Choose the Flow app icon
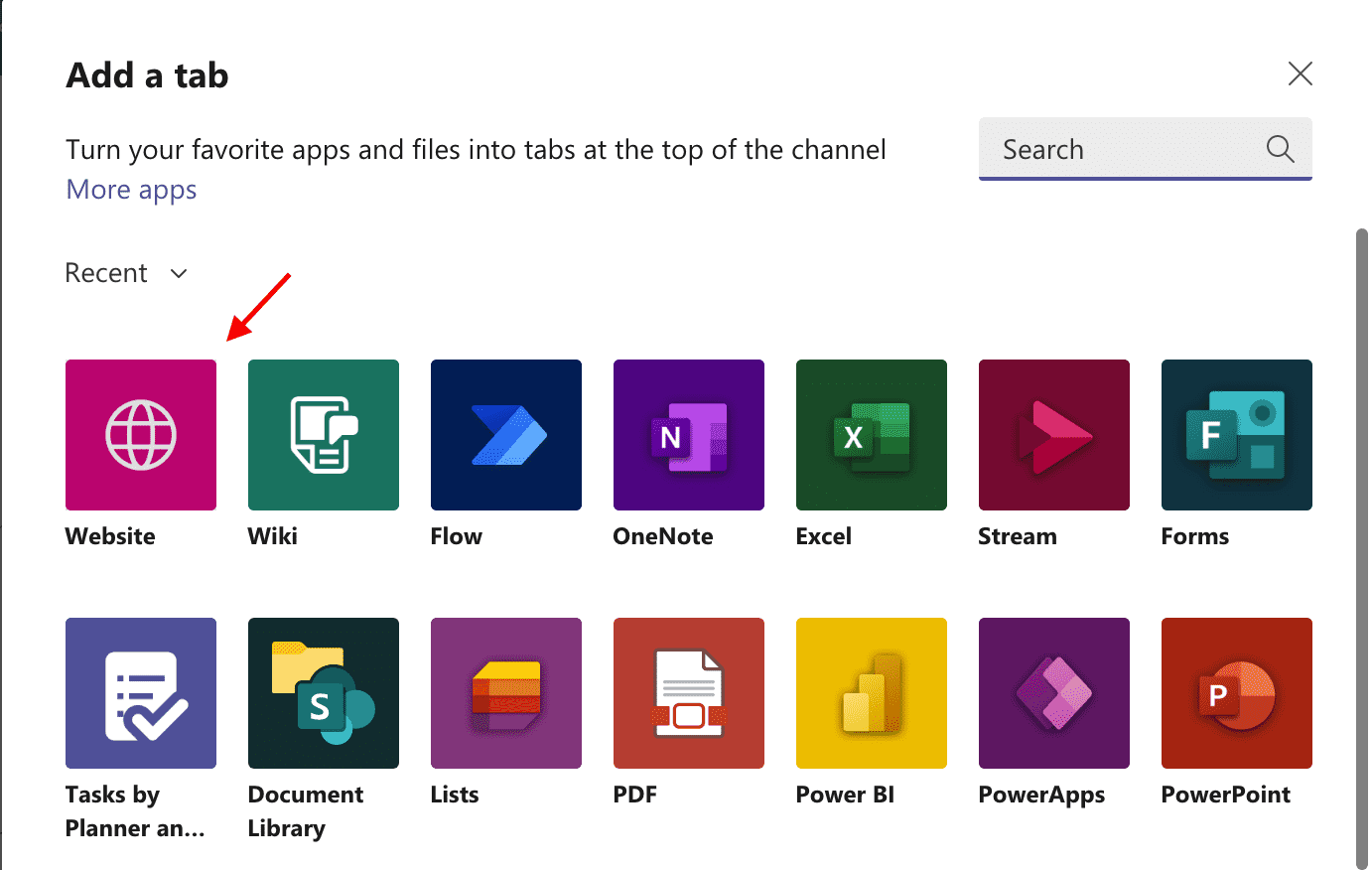Screen dimensions: 1372x870 pos(506,435)
